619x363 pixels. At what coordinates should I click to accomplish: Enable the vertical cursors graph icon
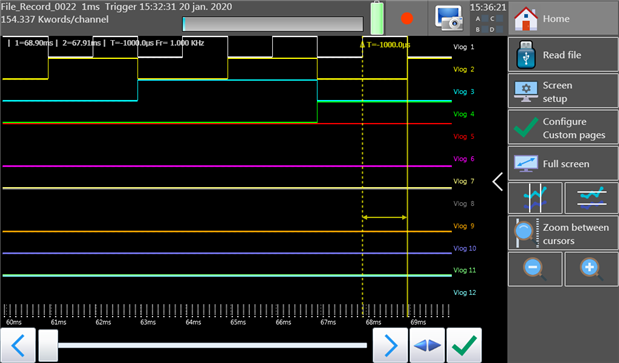(x=535, y=198)
